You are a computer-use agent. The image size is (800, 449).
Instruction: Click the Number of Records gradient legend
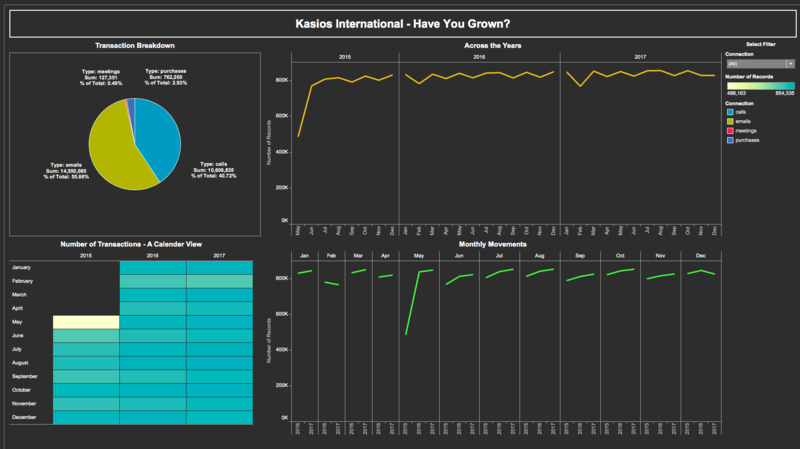tap(761, 86)
